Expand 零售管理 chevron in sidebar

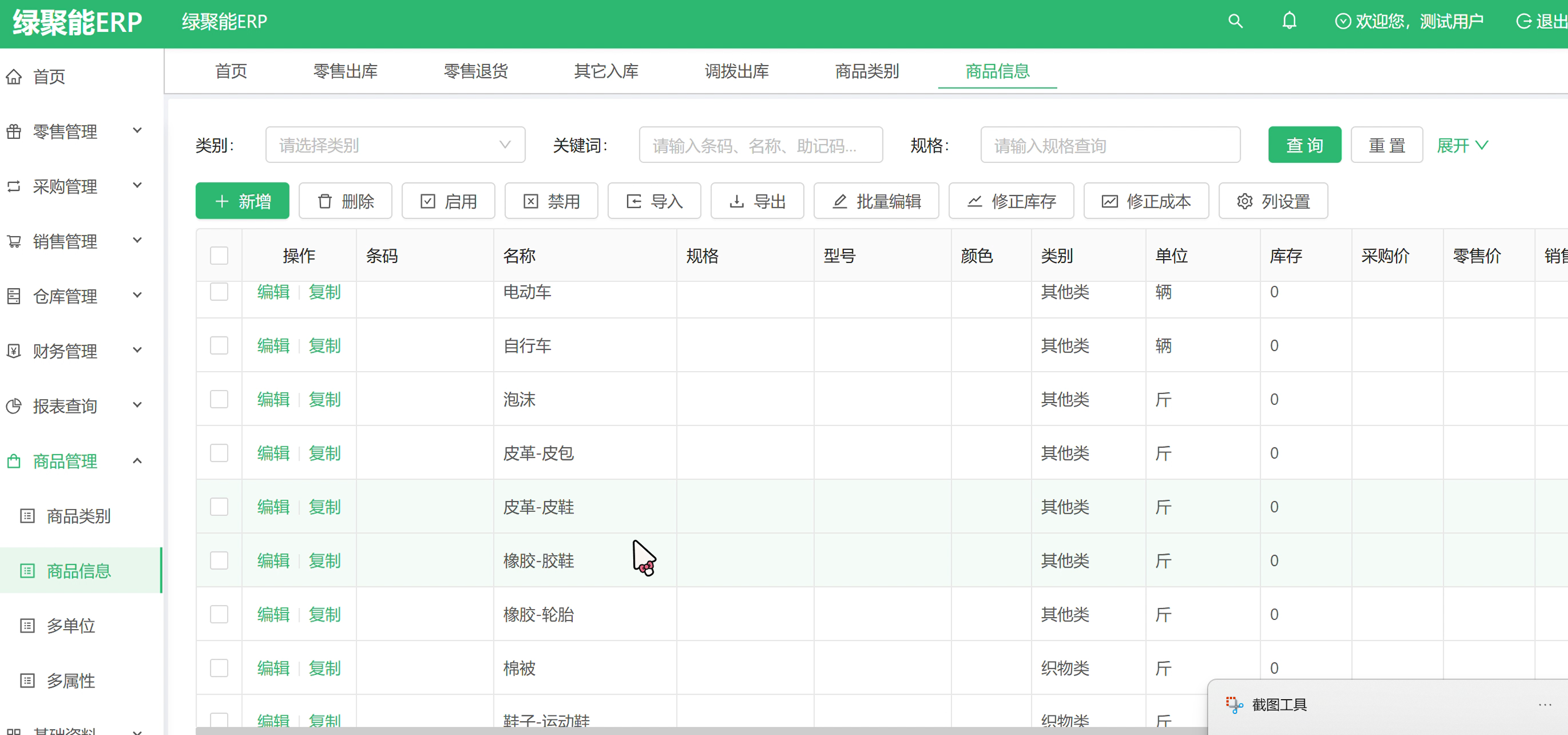click(138, 130)
